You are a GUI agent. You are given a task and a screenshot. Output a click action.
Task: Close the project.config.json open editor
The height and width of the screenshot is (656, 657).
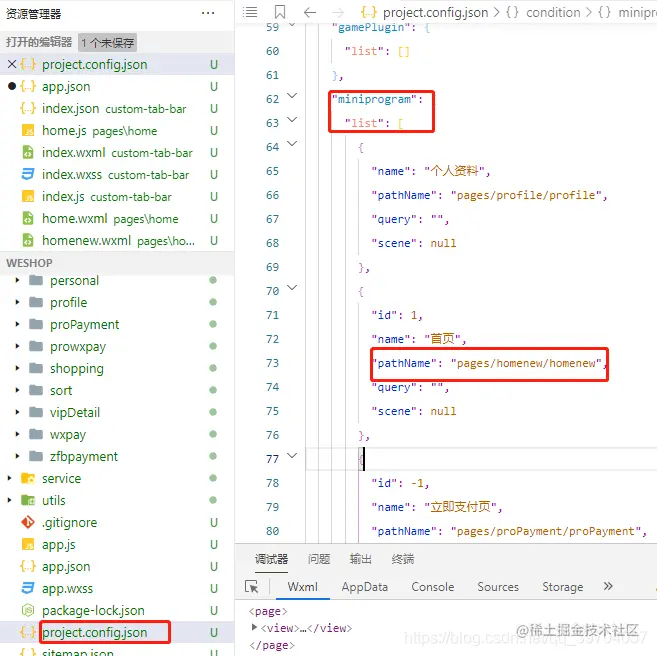pos(12,65)
